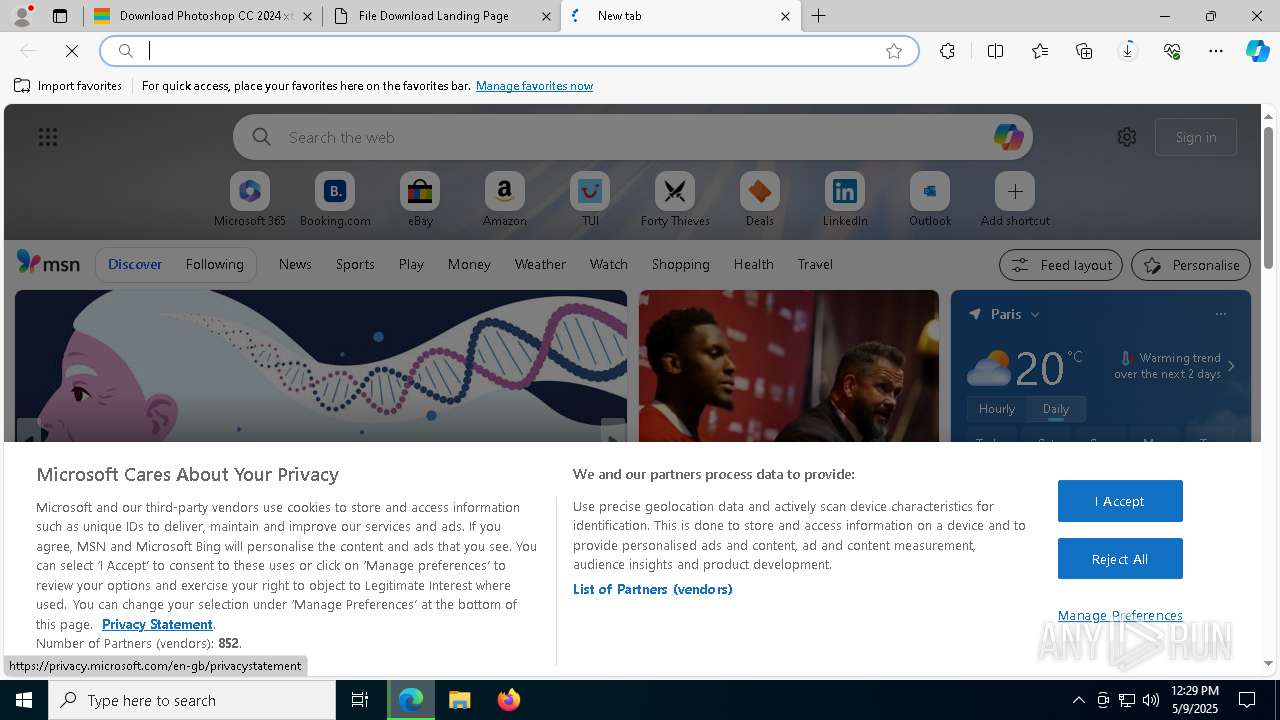The image size is (1280, 720).
Task: Open Manage Preferences link
Action: click(1120, 615)
